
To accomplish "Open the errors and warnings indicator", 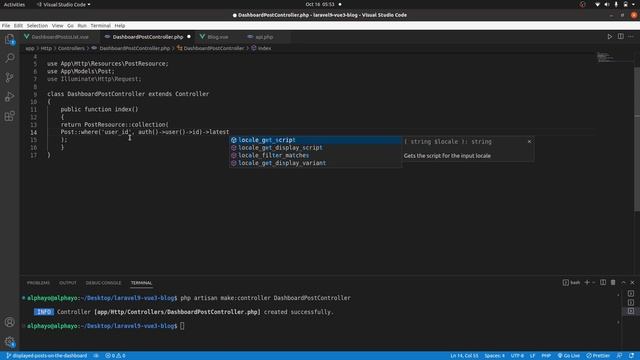I will pyautogui.click(x=116, y=356).
